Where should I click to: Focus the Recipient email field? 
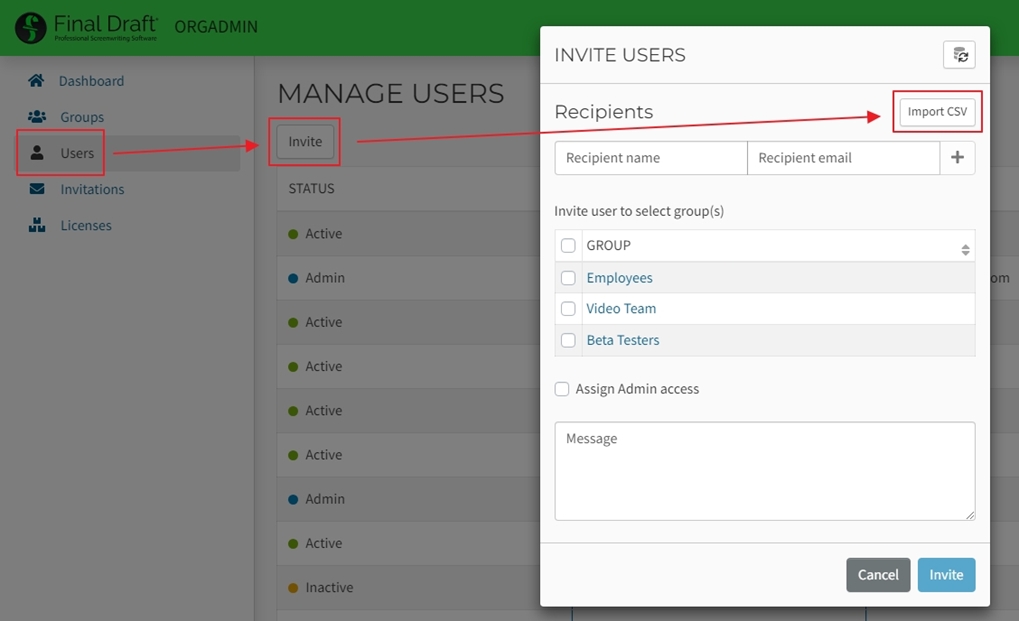pos(844,158)
